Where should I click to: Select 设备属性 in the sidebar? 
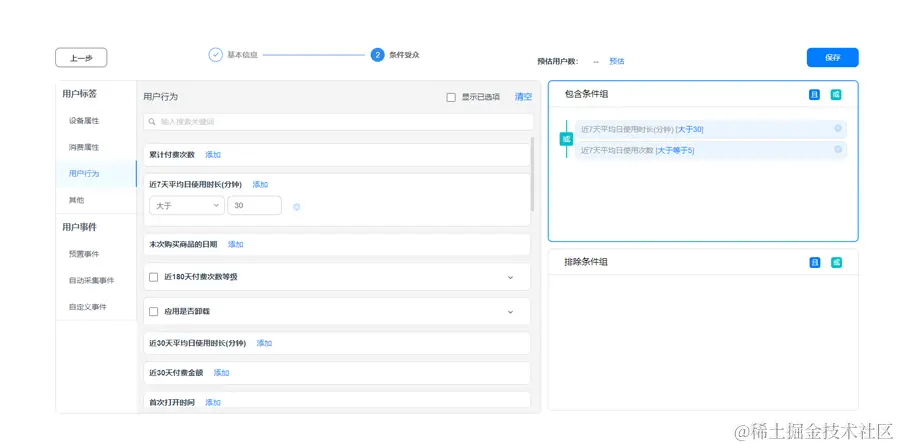84,121
